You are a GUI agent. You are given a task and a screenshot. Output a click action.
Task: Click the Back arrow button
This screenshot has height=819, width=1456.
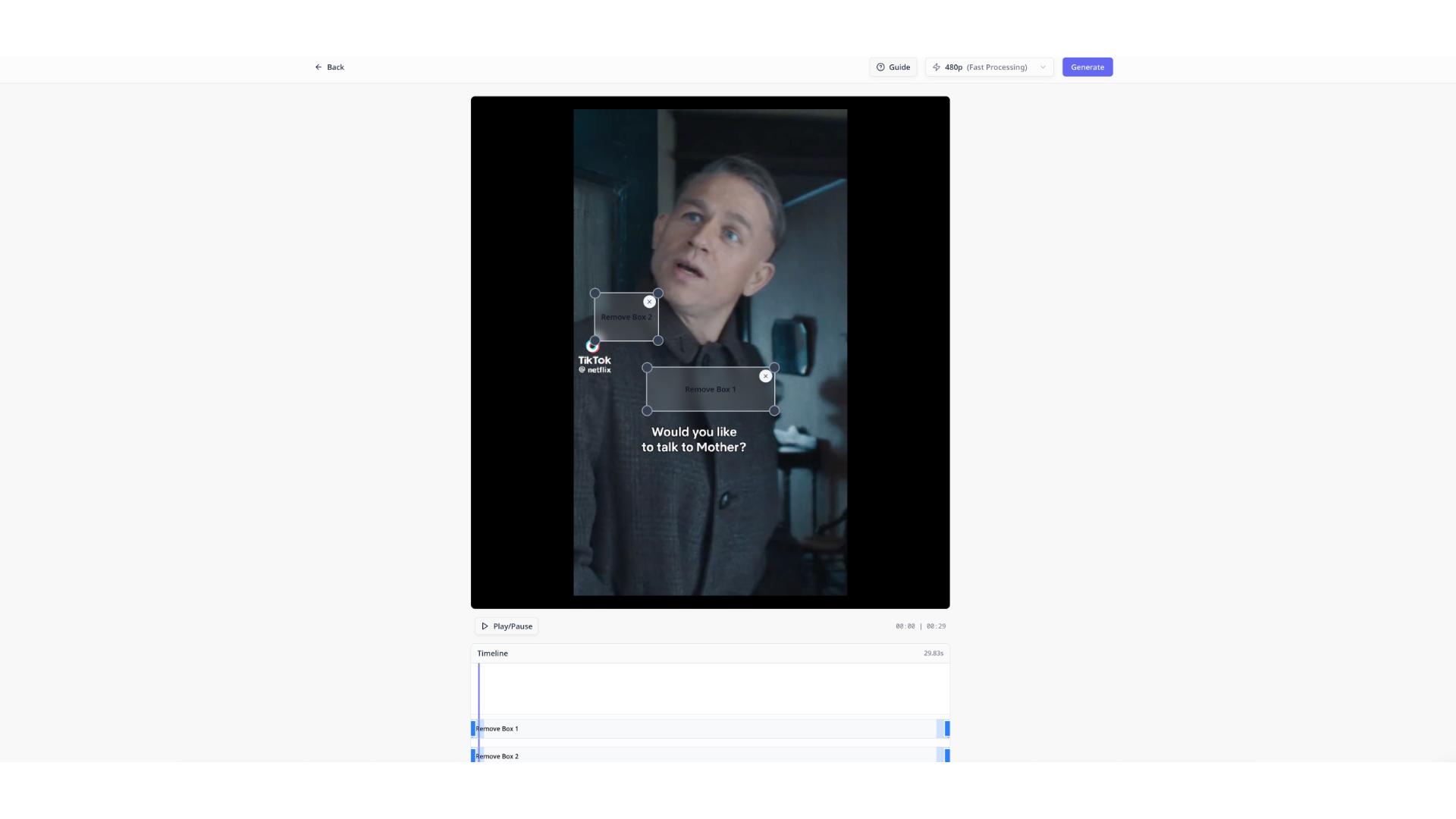329,67
